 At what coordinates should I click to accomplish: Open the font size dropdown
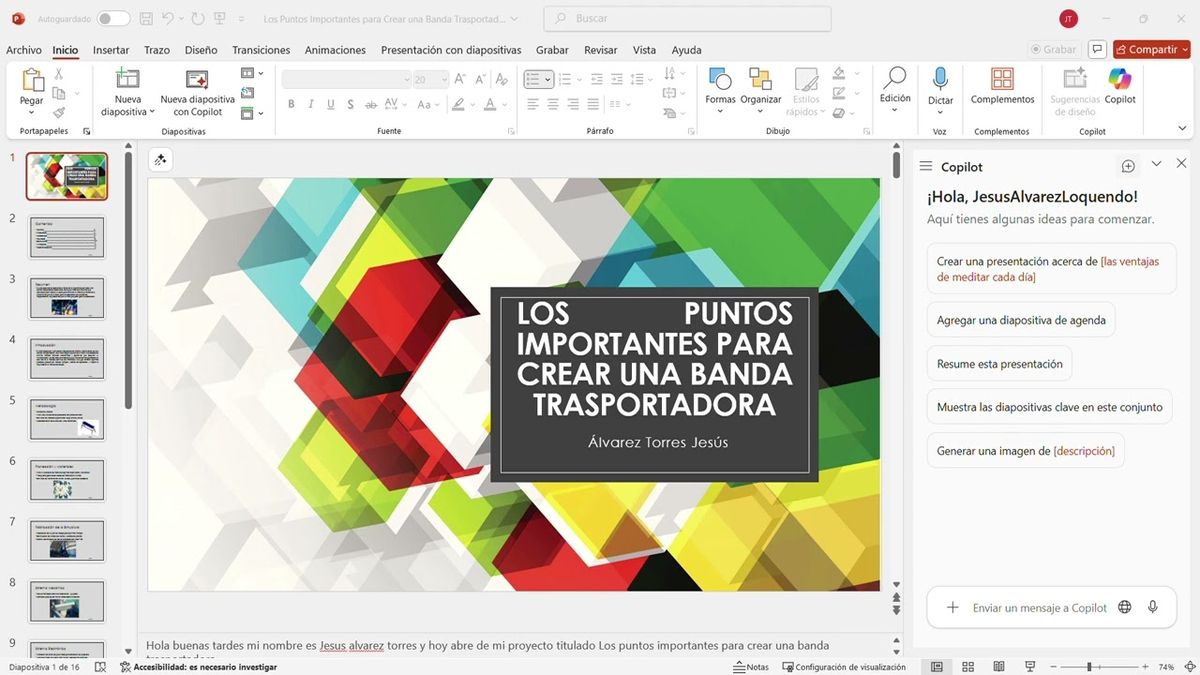click(x=445, y=79)
